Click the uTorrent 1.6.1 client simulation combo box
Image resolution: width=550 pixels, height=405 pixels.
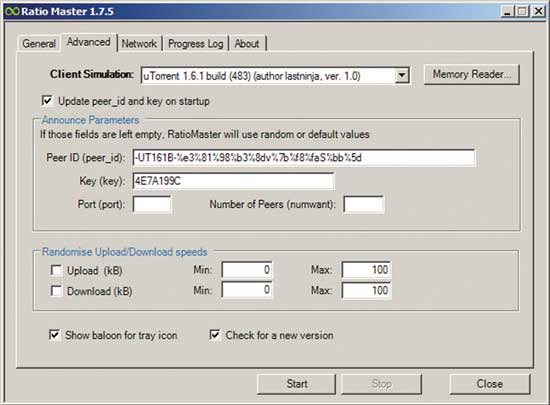[x=275, y=76]
